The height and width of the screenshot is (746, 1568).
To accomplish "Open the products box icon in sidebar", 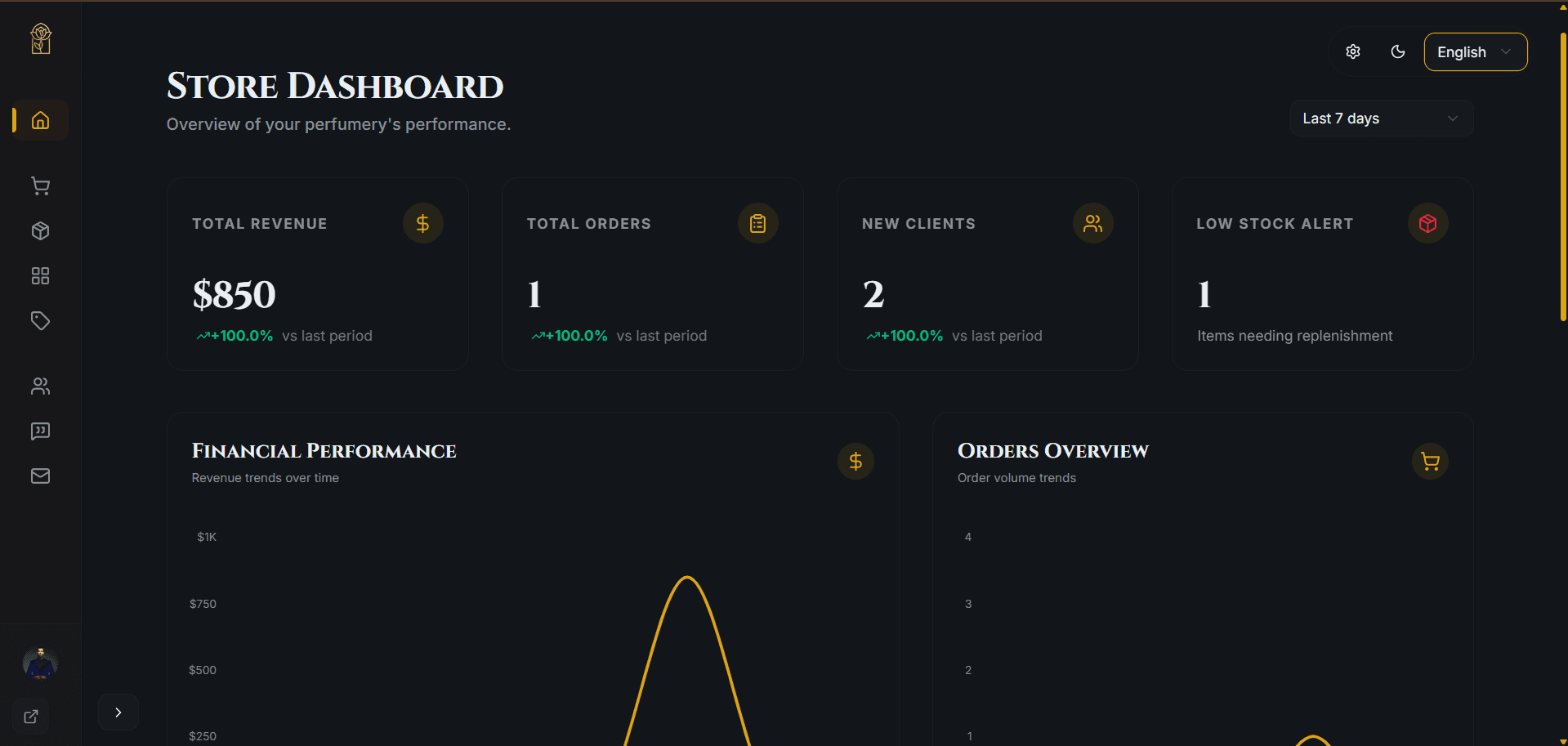I will [40, 231].
